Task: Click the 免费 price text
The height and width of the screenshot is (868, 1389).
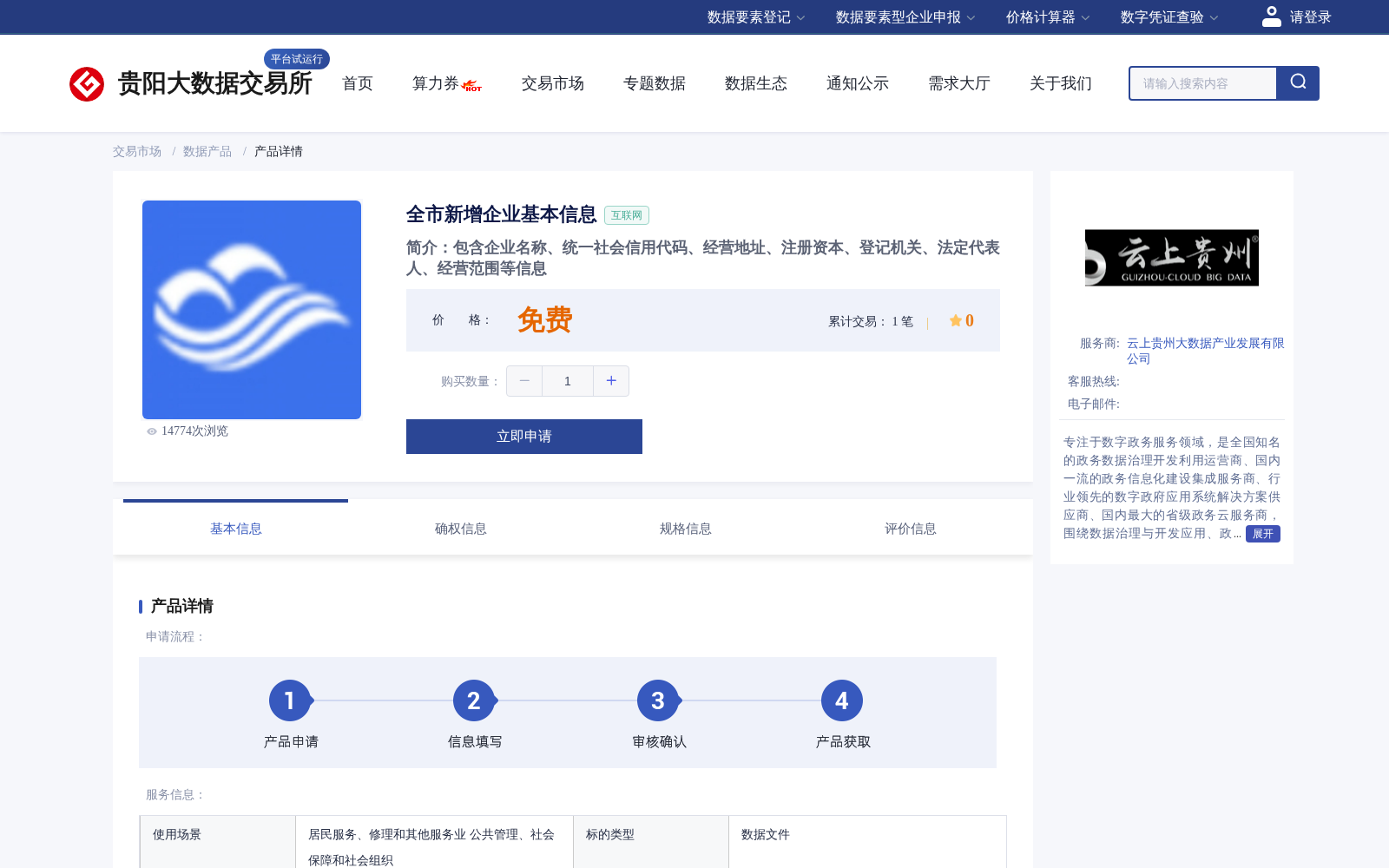Action: tap(545, 320)
